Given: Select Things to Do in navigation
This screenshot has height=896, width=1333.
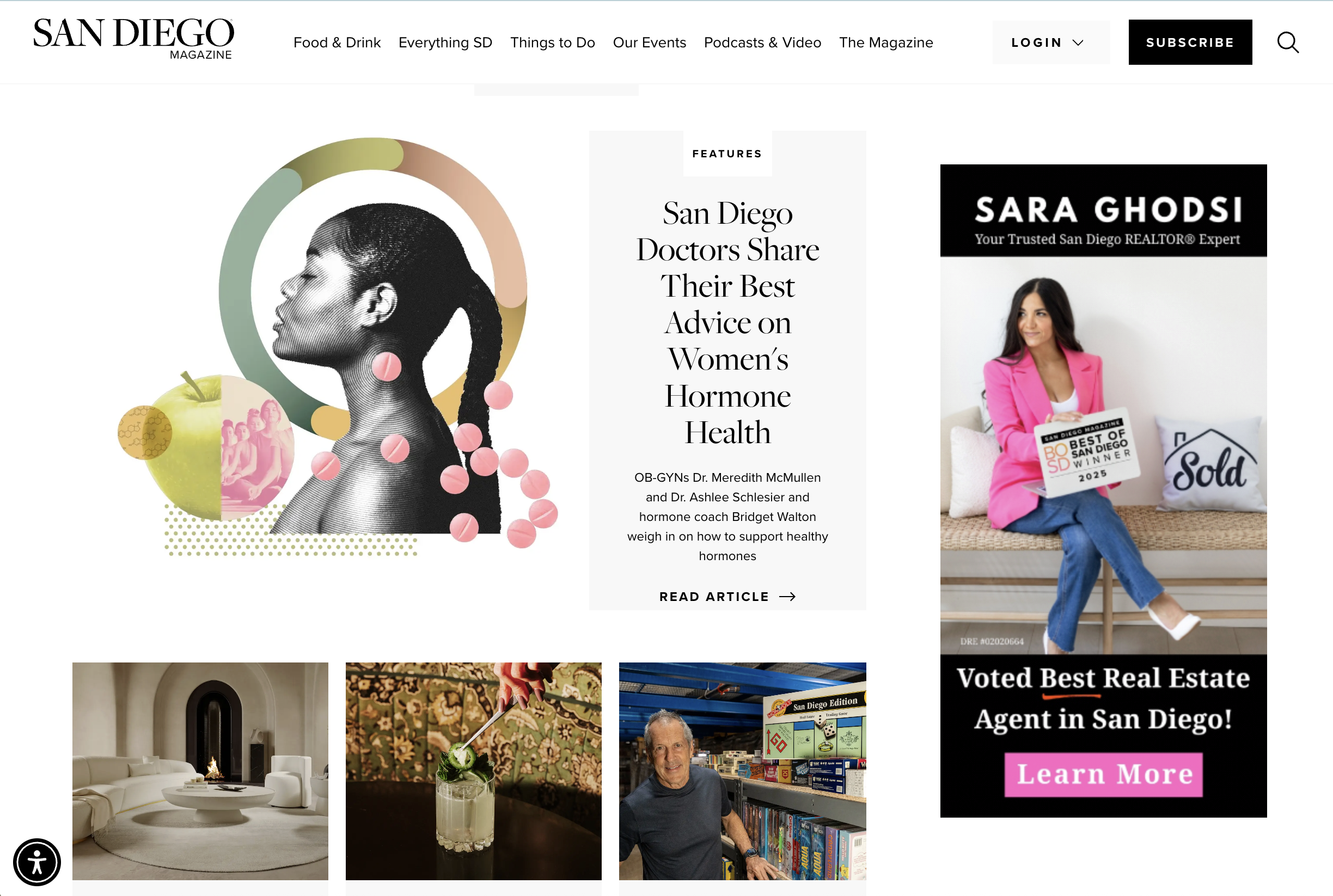Looking at the screenshot, I should (552, 42).
